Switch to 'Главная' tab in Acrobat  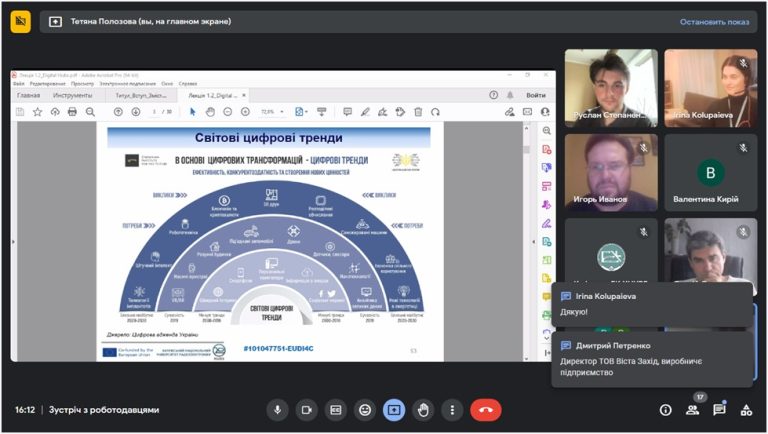point(28,96)
